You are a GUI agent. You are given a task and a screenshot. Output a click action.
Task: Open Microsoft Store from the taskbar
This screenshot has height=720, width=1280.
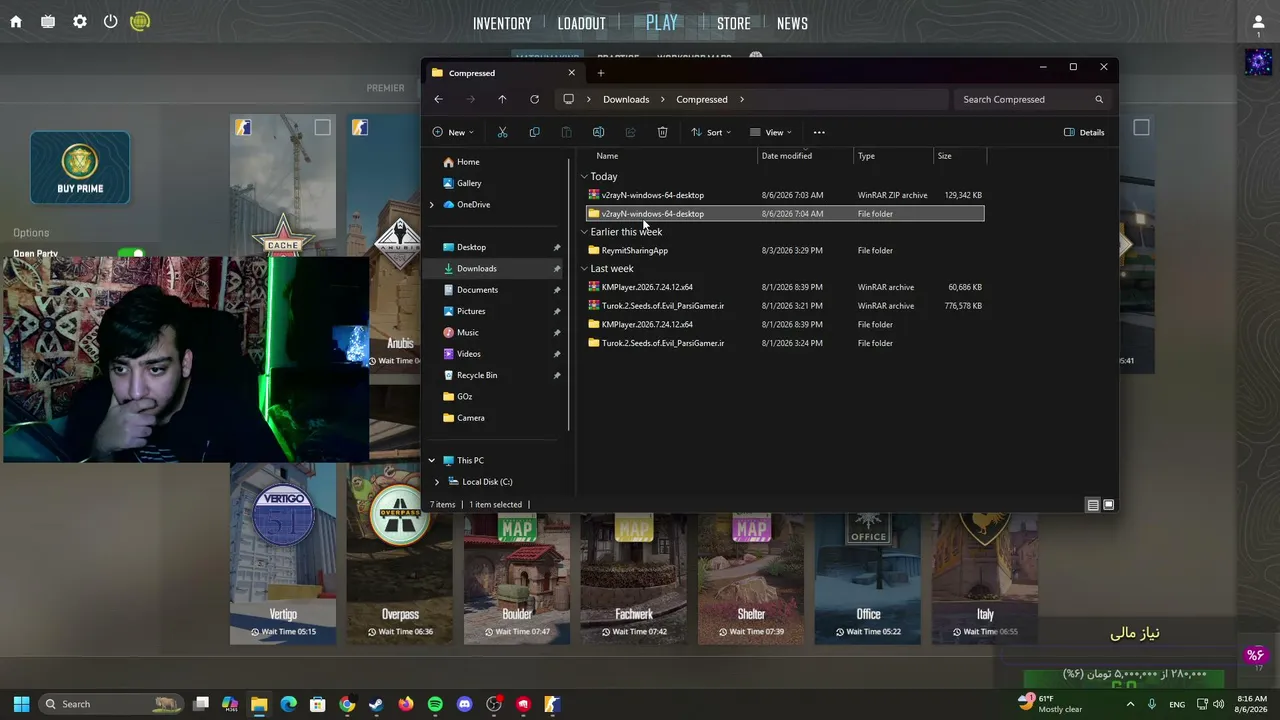click(x=318, y=704)
